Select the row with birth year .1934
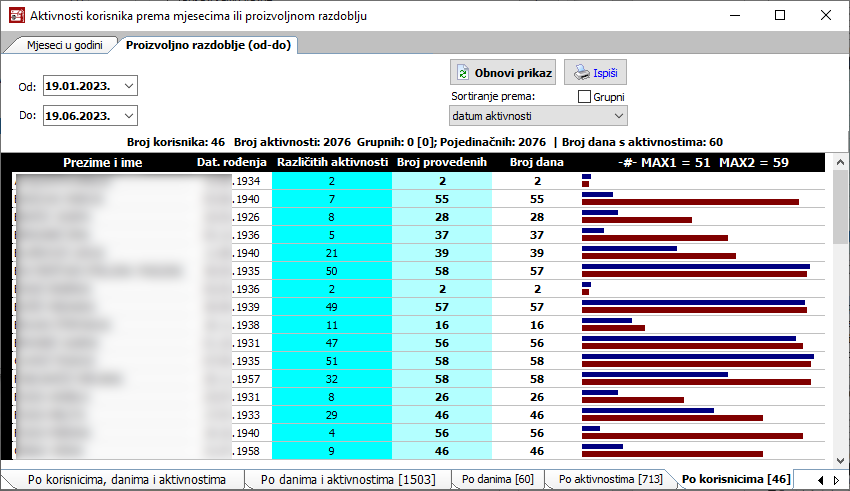Viewport: 850px width, 491px height. (418, 181)
